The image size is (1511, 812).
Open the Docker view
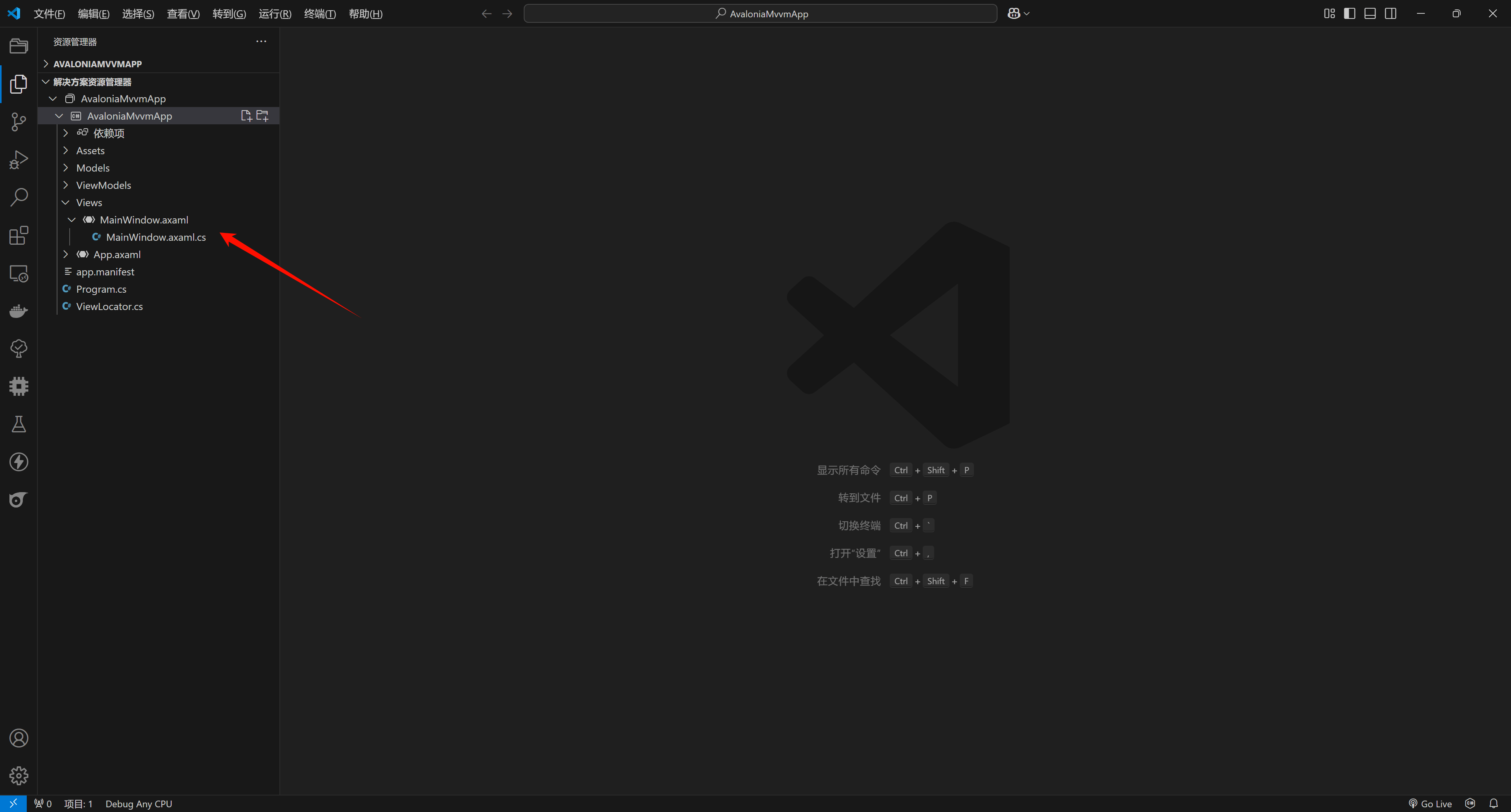click(19, 311)
